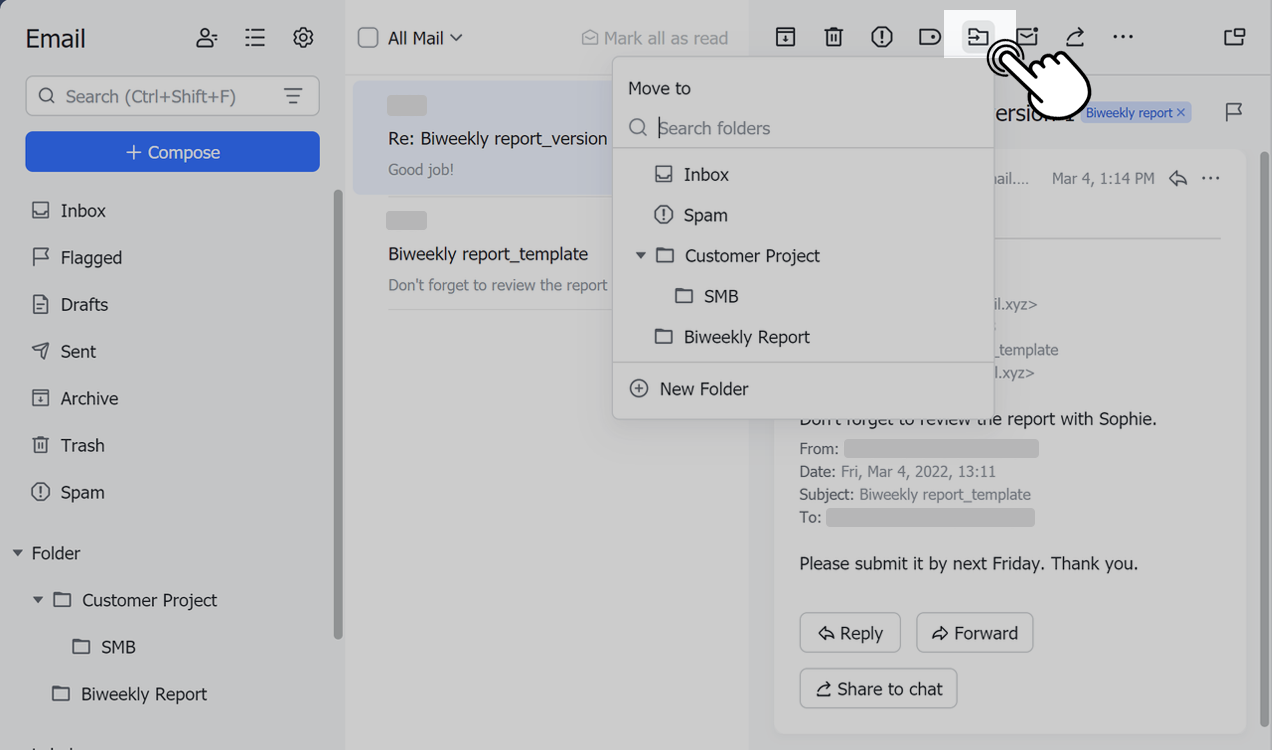The height and width of the screenshot is (750, 1272).
Task: Delete email using the trash toolbar icon
Action: coord(834,37)
